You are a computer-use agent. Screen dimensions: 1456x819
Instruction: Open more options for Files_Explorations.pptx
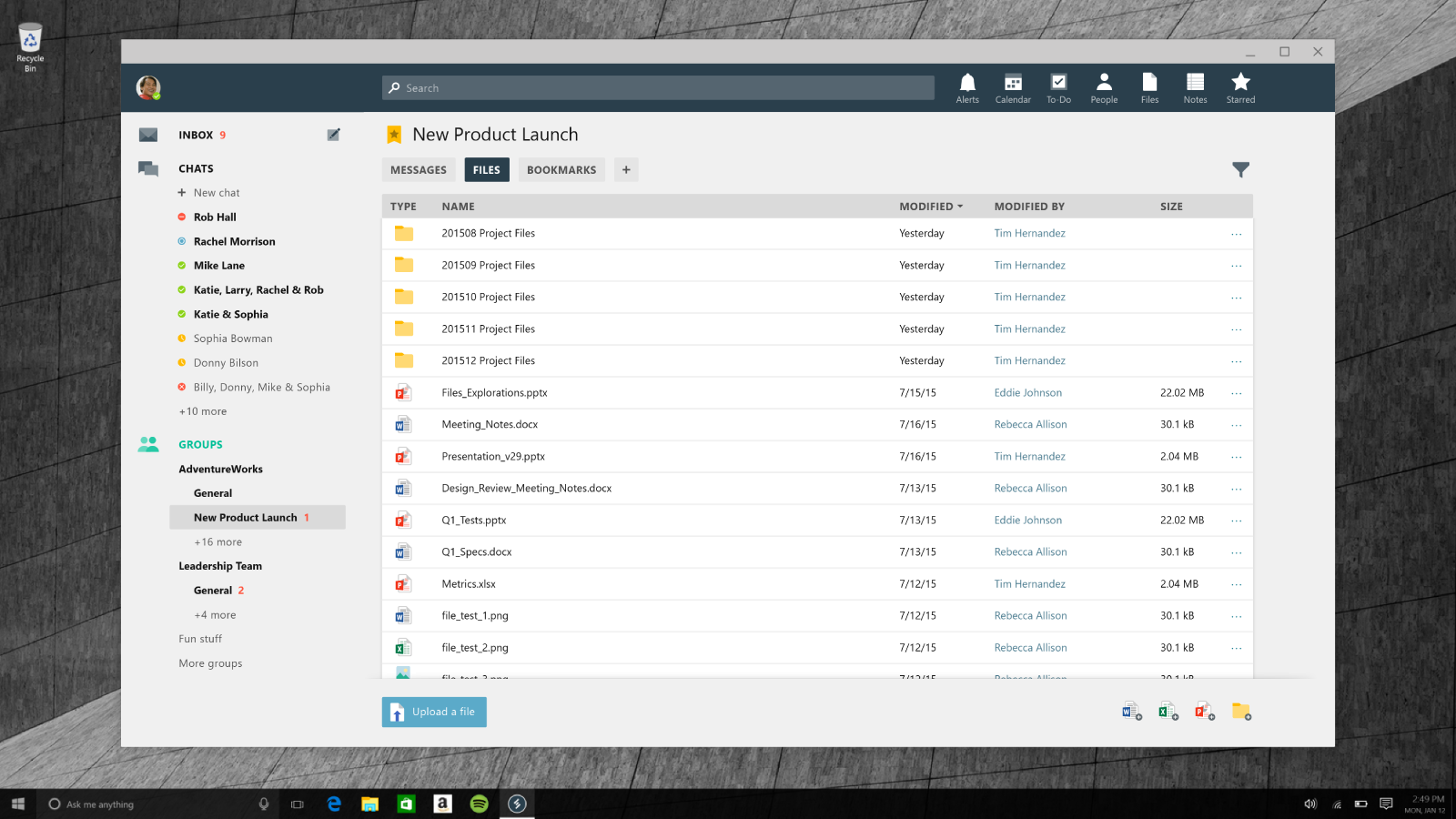click(1236, 393)
